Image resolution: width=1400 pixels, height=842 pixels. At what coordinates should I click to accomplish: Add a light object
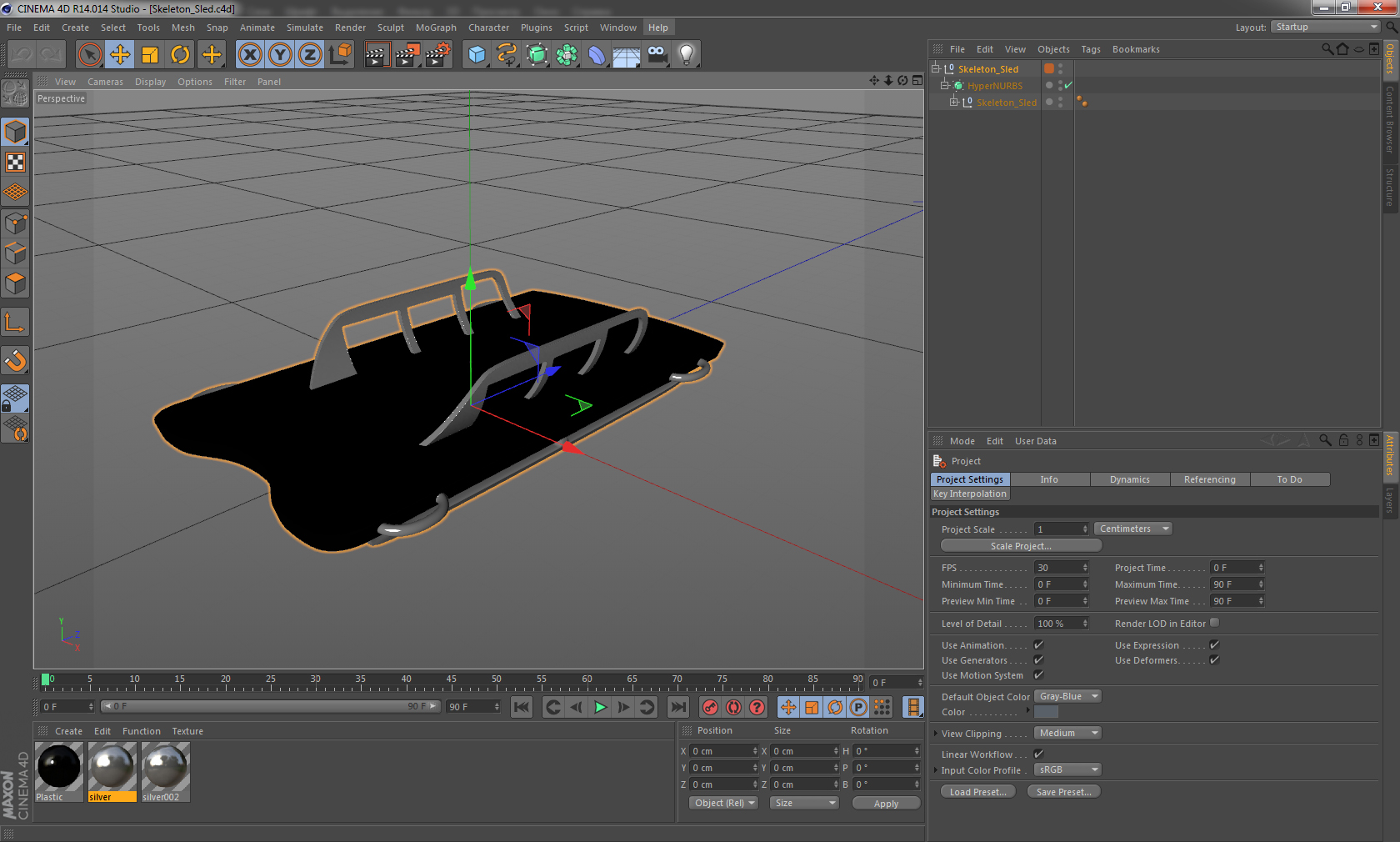pyautogui.click(x=687, y=55)
